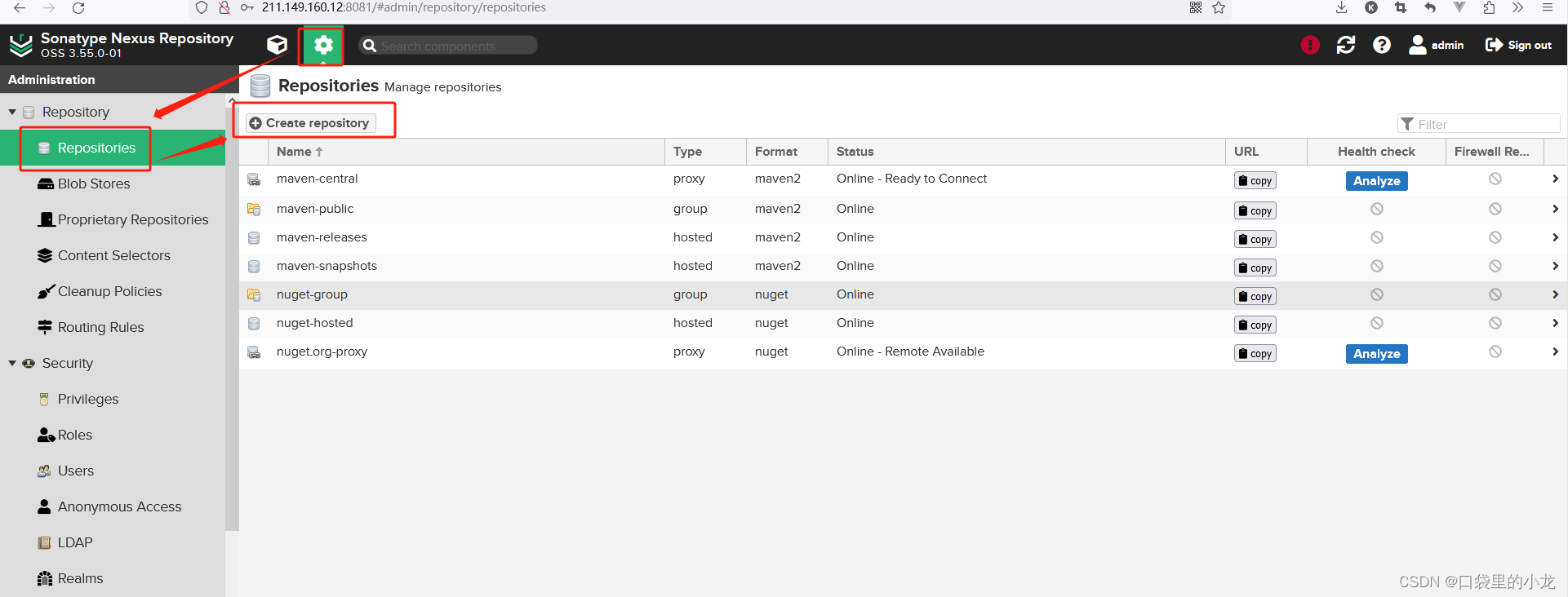Sort by the Format column header
The width and height of the screenshot is (1568, 597).
coord(787,152)
